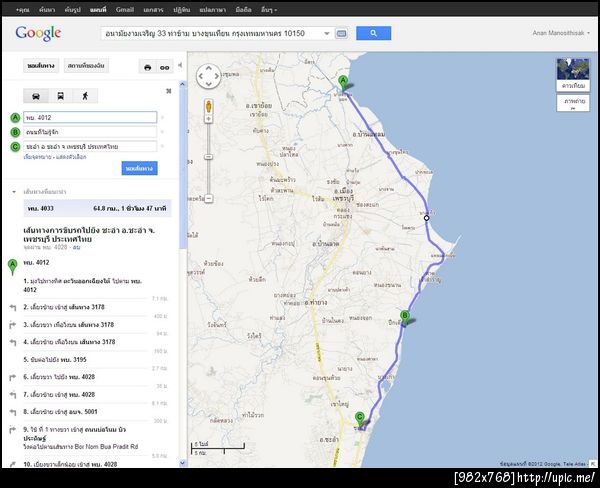
Task: Open the +You item in top bar
Action: [x=23, y=10]
